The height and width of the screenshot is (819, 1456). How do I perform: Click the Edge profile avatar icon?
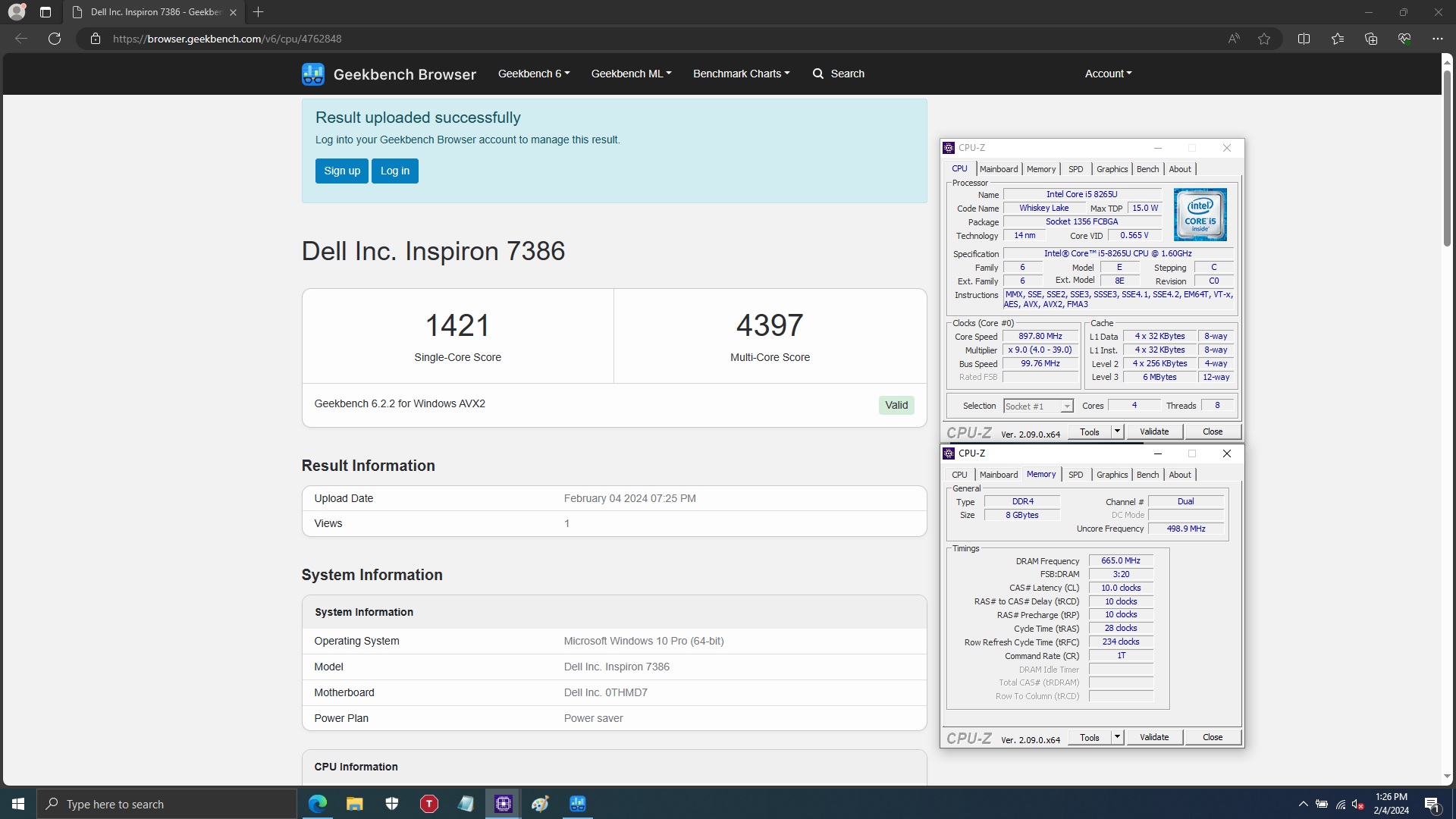(x=17, y=12)
